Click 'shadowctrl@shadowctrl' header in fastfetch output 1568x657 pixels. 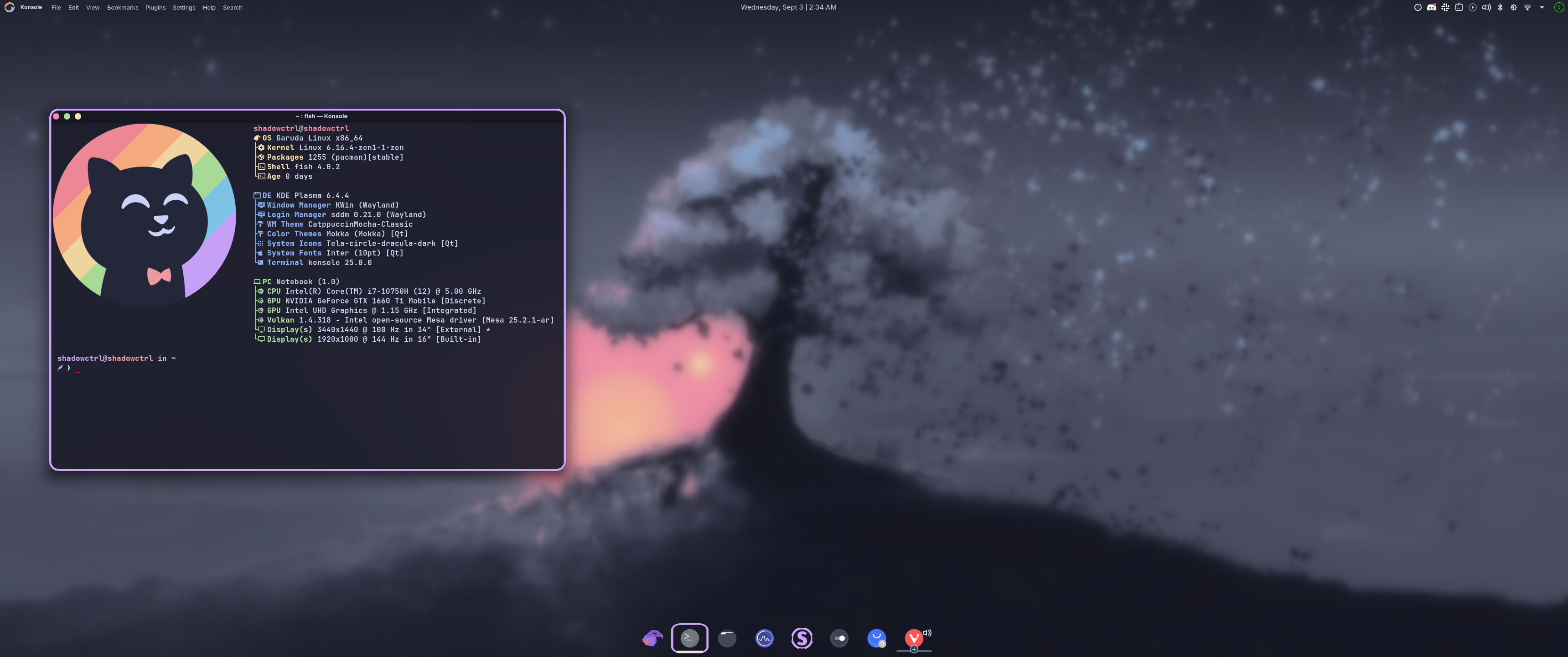pos(301,129)
